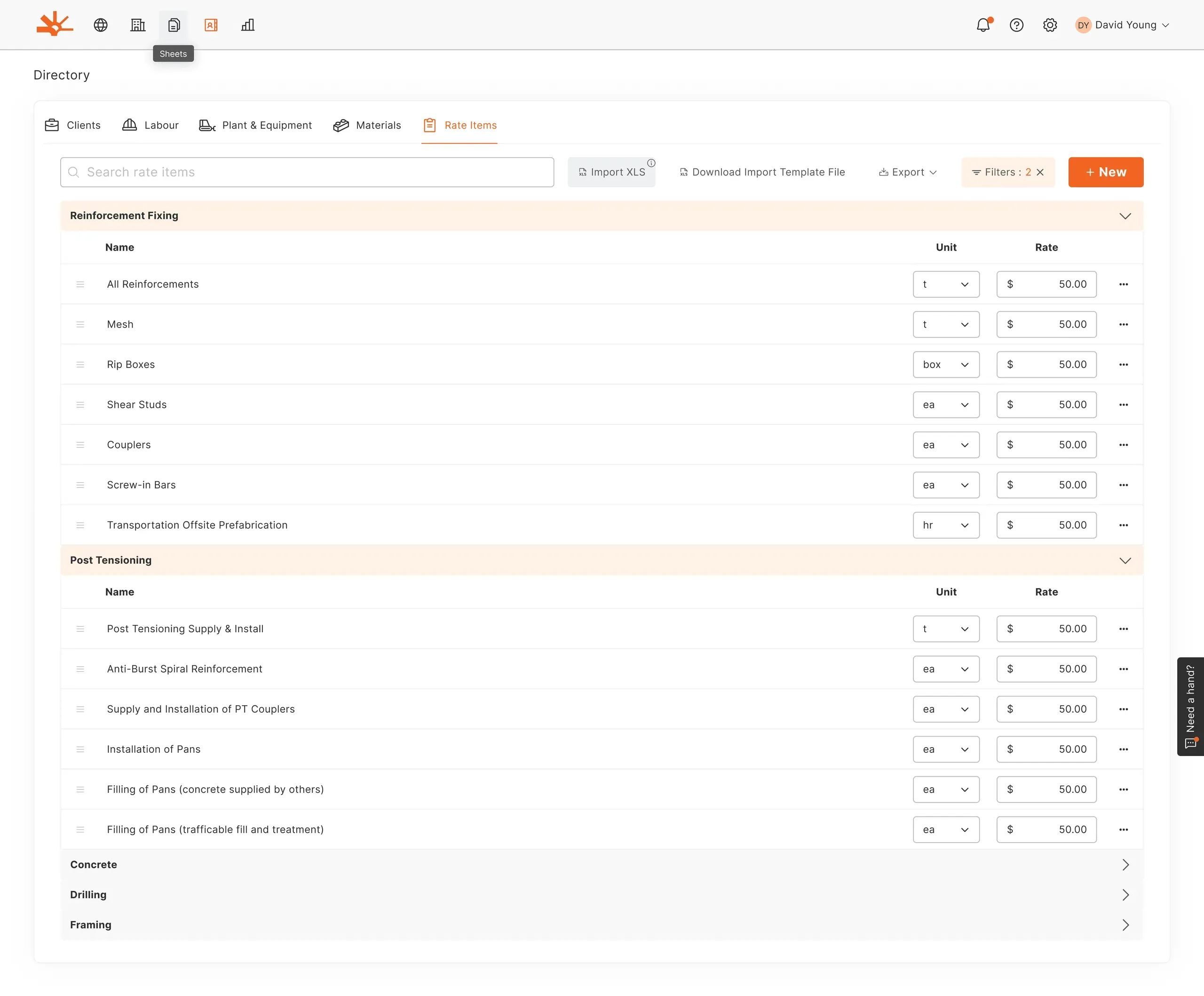Show Import XLS info icon
This screenshot has height=996, width=1204.
[x=651, y=163]
